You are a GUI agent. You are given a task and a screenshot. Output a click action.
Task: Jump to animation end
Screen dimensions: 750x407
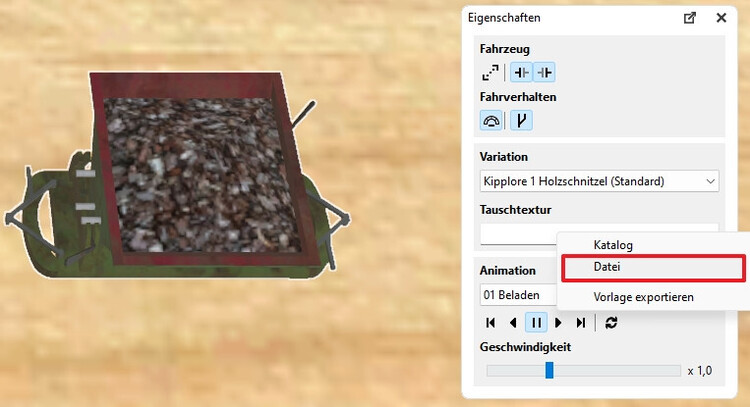(x=581, y=323)
